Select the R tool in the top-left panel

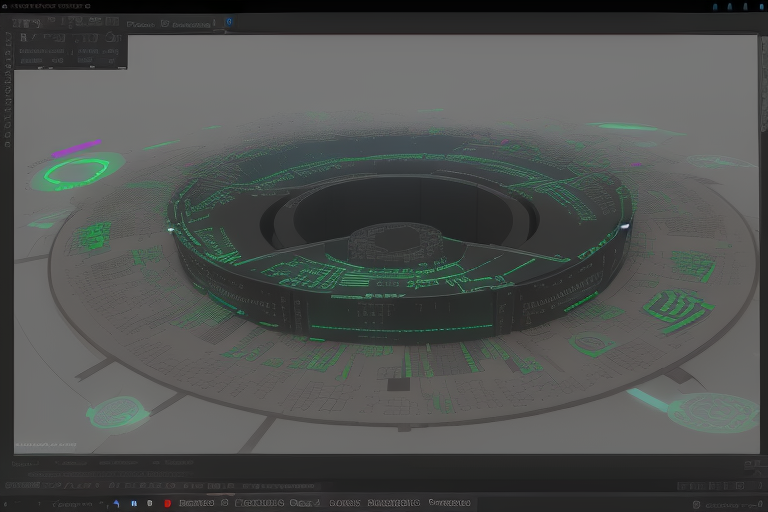[x=24, y=38]
